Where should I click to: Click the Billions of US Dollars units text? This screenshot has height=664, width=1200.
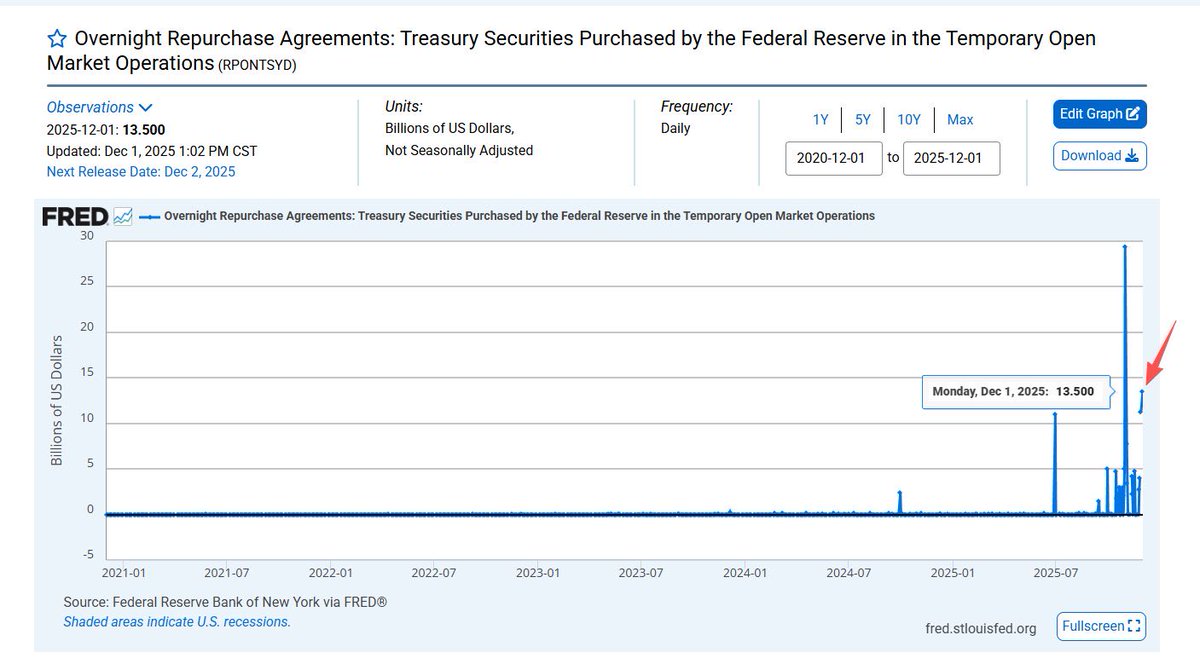pos(449,129)
